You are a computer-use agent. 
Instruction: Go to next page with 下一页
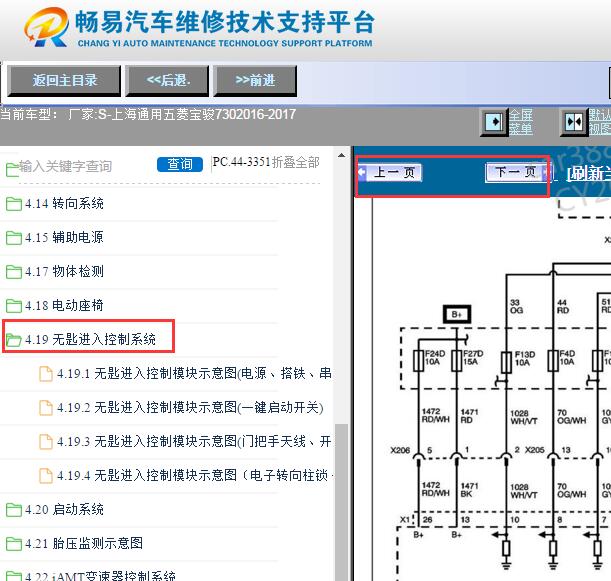(517, 172)
